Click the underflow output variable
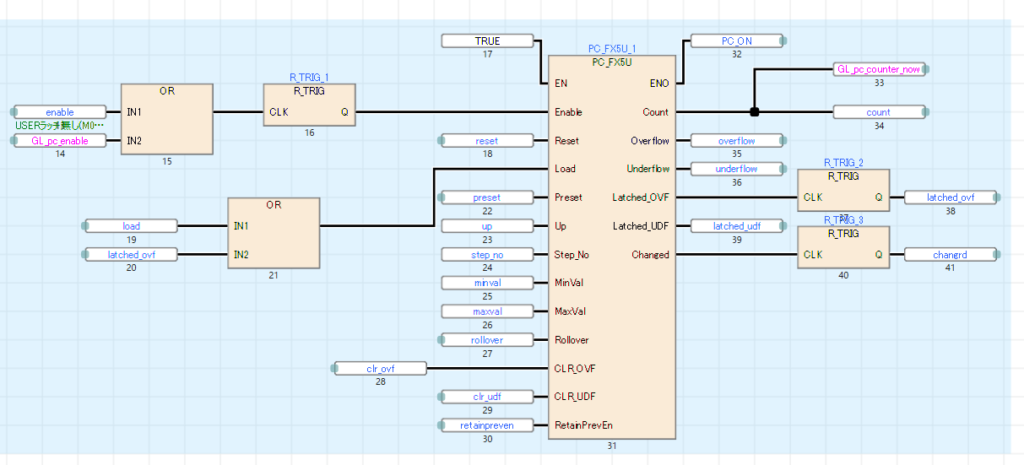1024x465 pixels. pos(736,169)
